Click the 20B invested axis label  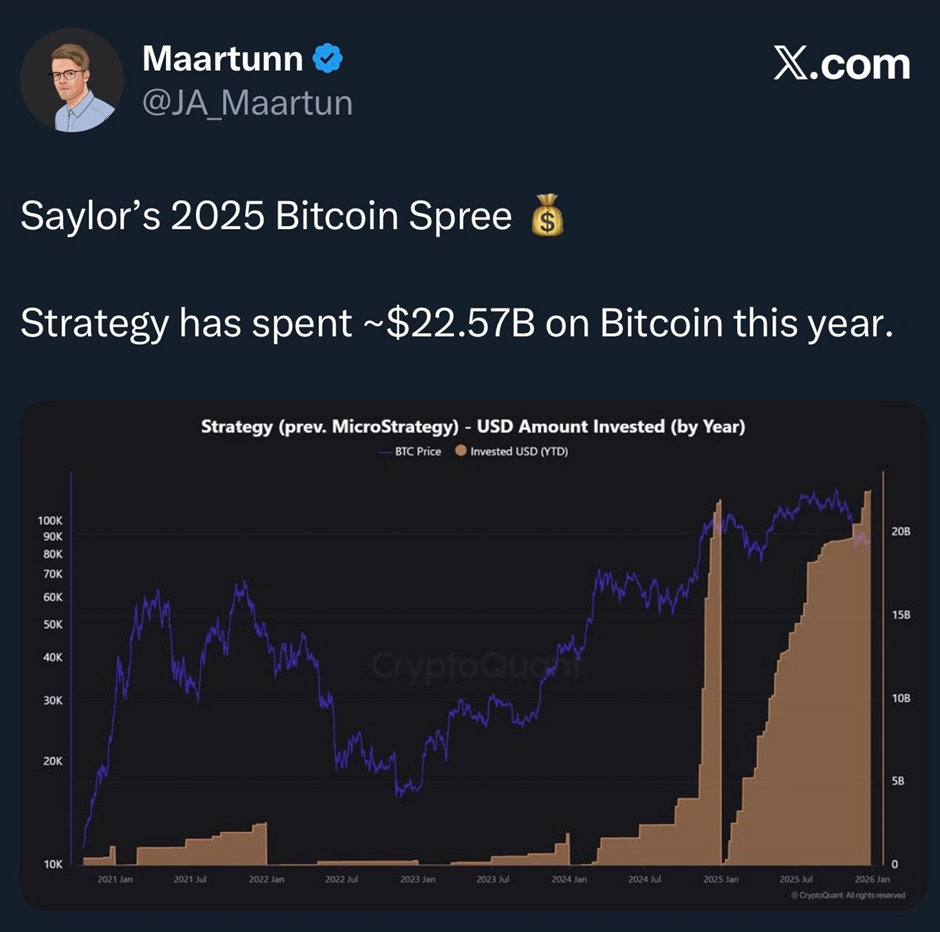click(x=900, y=532)
